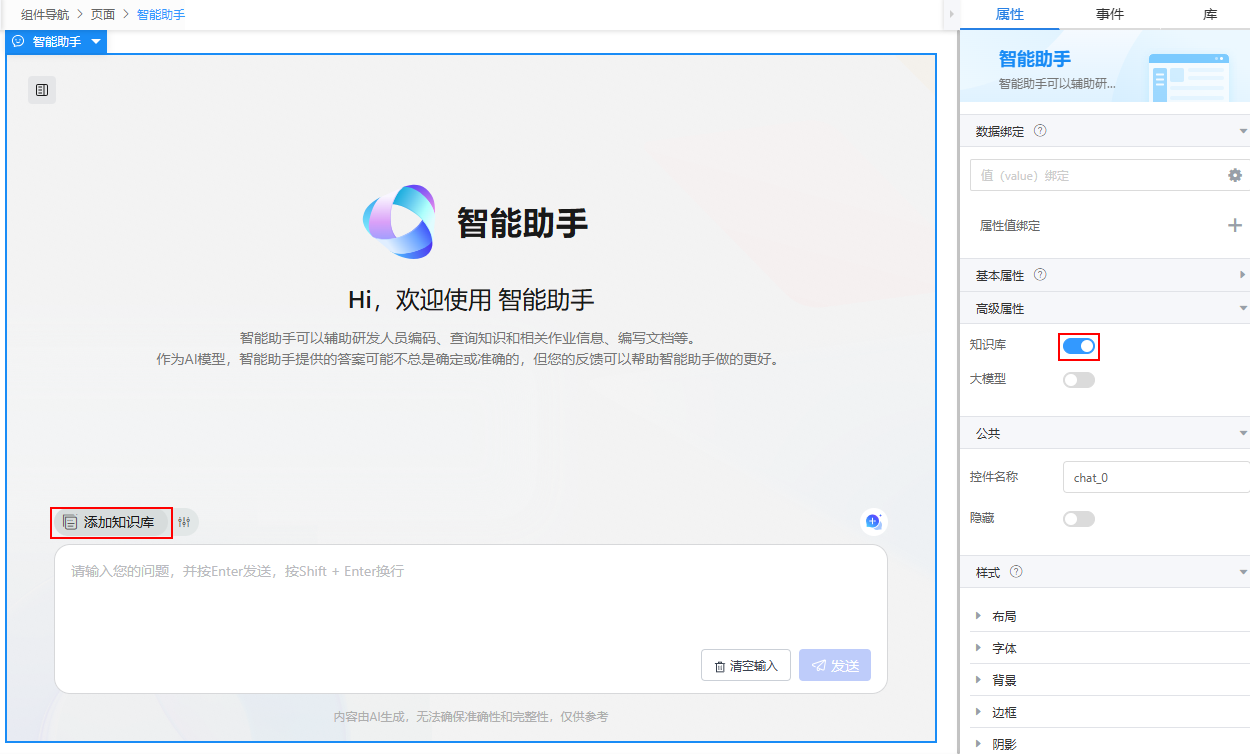
Task: Click help icon next to 数据绑定
Action: click(1040, 131)
